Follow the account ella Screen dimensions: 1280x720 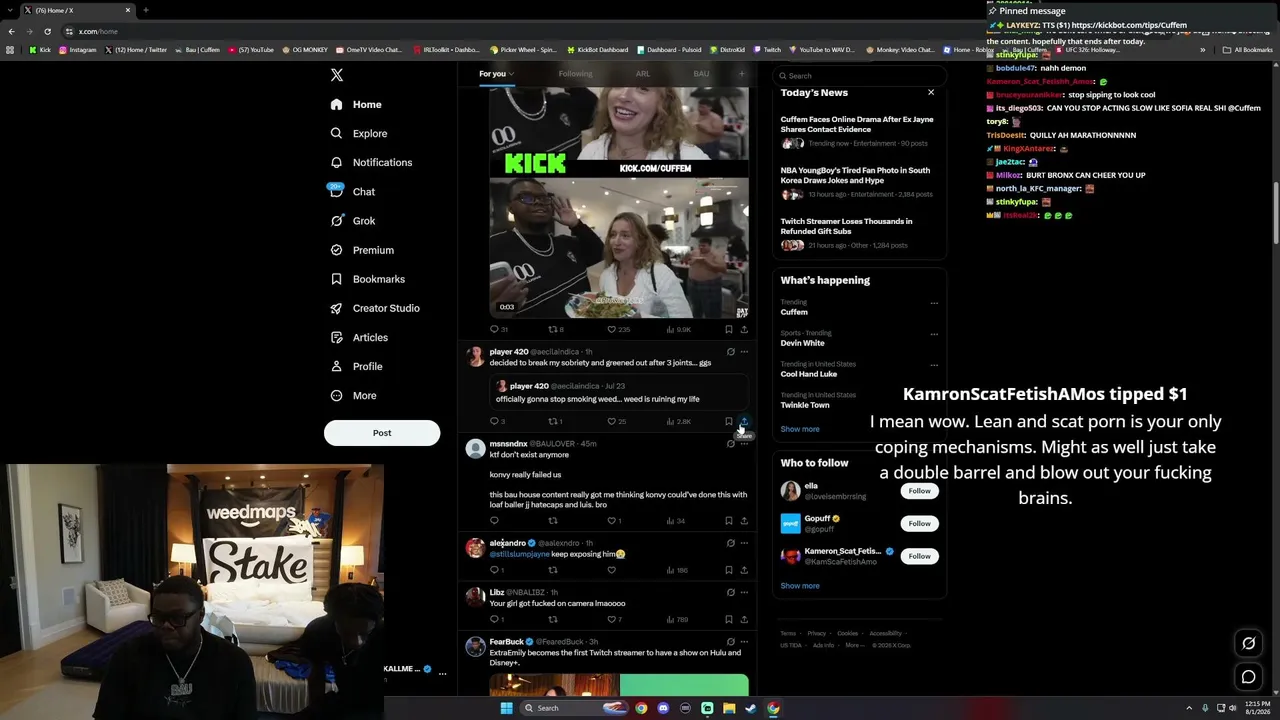click(x=919, y=491)
